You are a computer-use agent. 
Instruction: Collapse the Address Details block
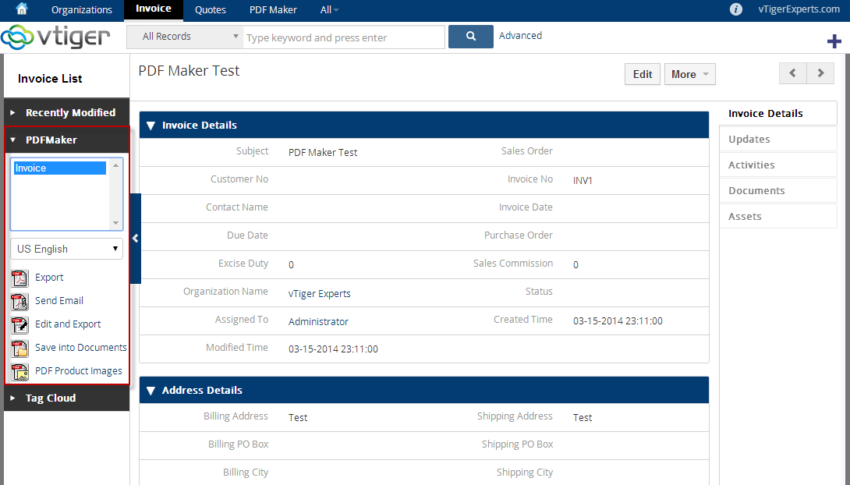point(151,390)
